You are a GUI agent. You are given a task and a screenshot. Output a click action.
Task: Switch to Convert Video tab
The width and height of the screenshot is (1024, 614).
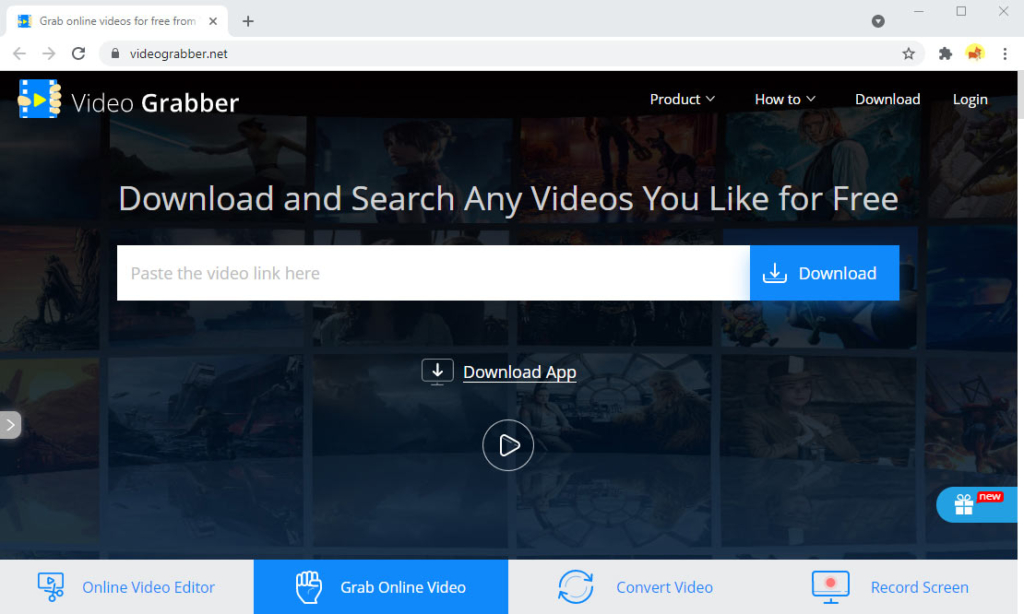(635, 587)
